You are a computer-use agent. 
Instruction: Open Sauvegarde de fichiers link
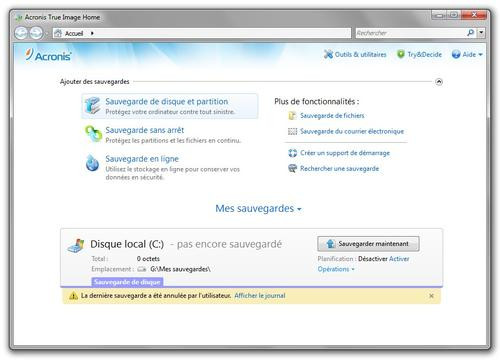click(332, 116)
